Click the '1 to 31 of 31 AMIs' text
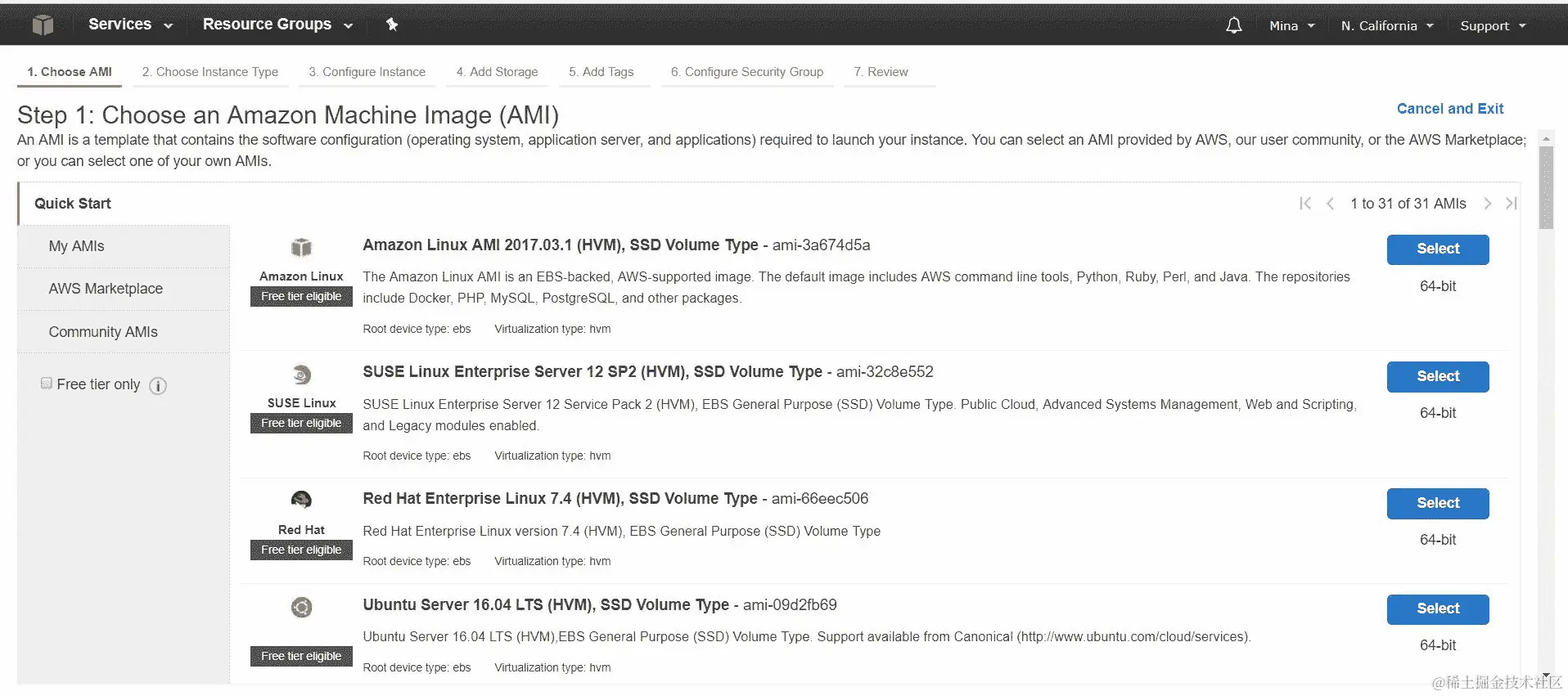This screenshot has height=696, width=1568. (x=1408, y=204)
